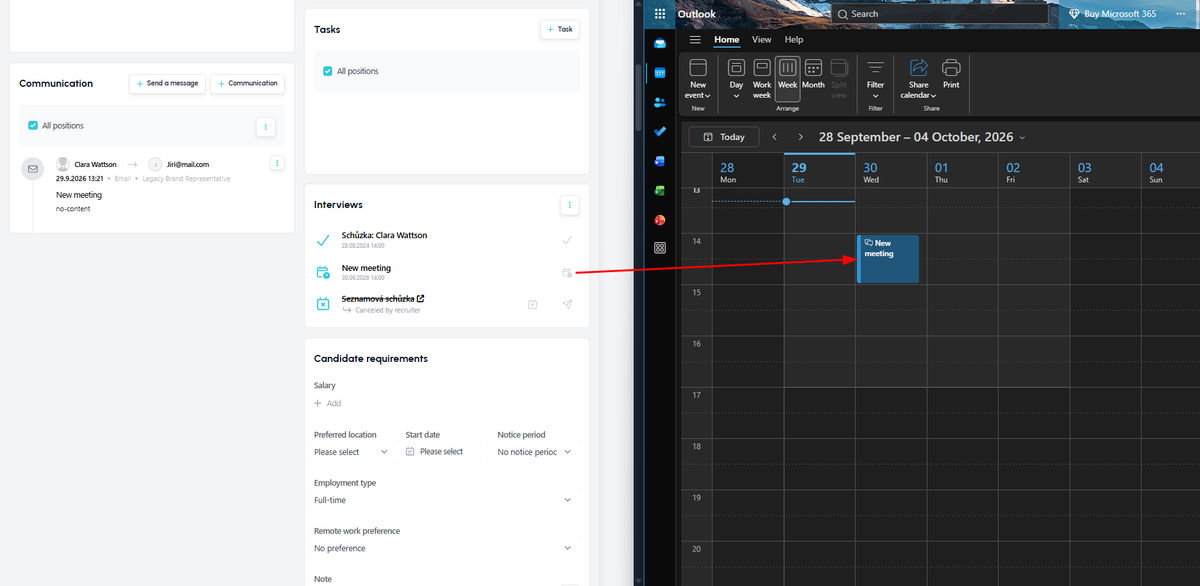The width and height of the screenshot is (1200, 586).
Task: Go to previous week in Outlook calendar
Action: [774, 137]
